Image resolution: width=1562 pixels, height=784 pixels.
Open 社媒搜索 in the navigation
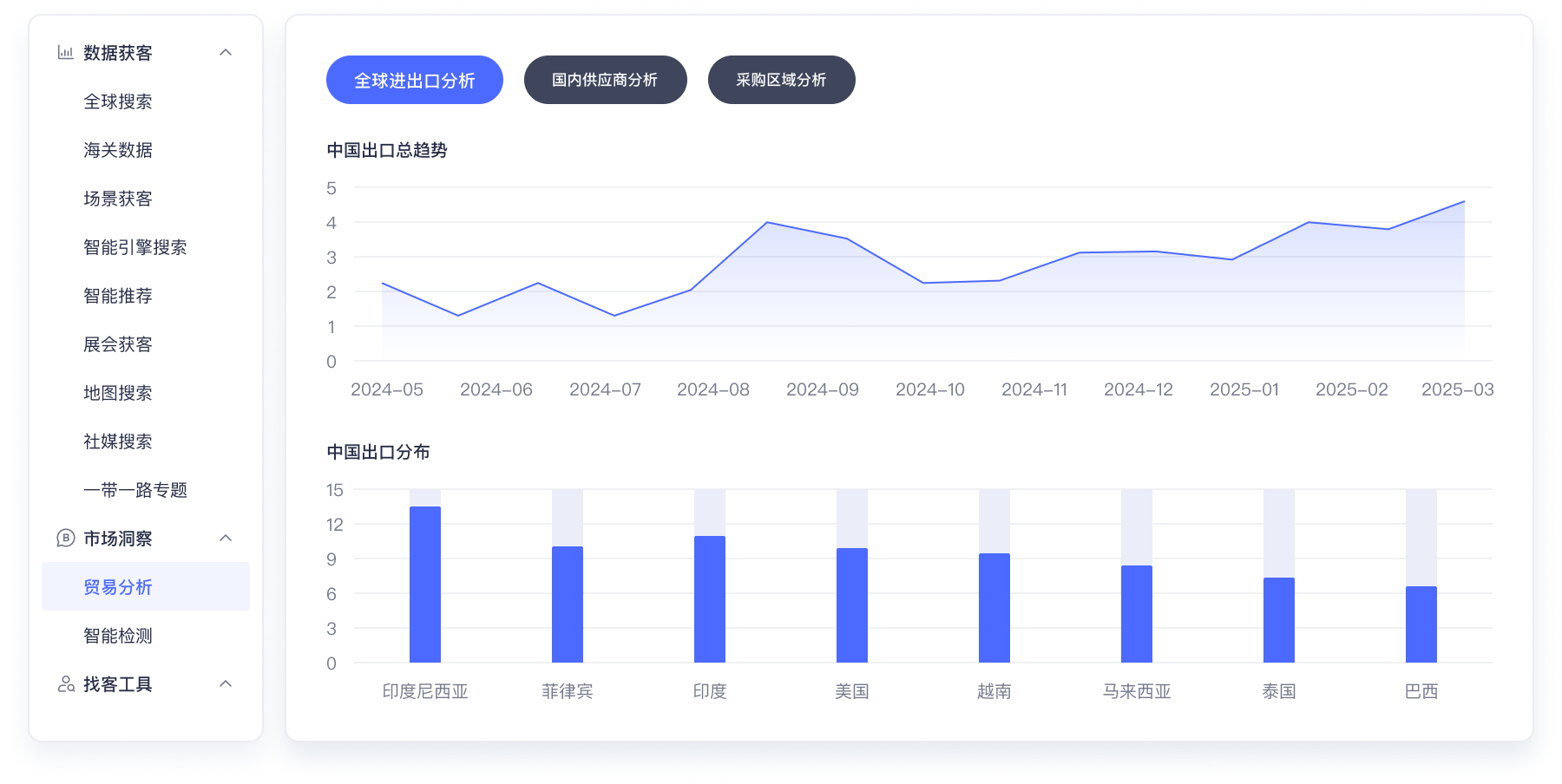coord(118,441)
